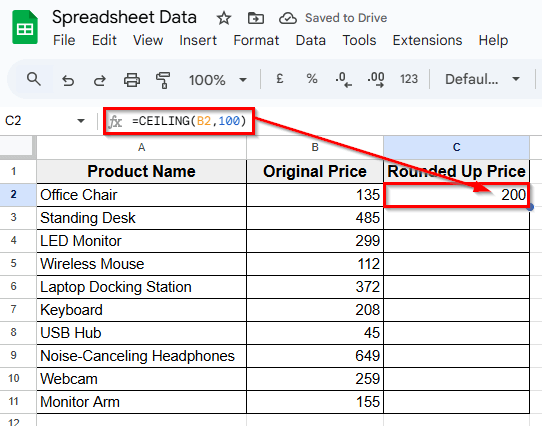
Task: Open the Format menu
Action: tap(256, 40)
